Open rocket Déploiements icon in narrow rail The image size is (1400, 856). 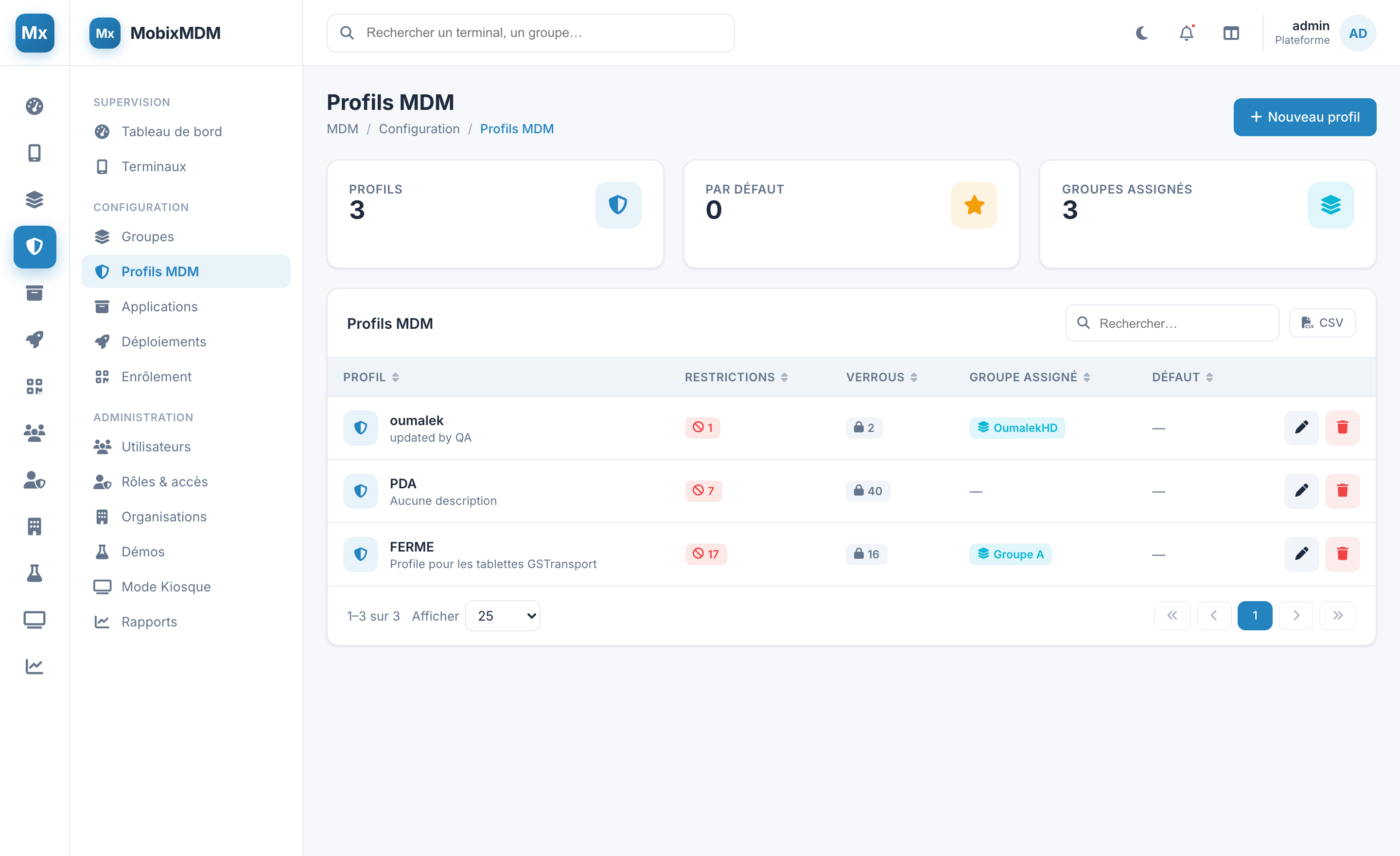35,340
